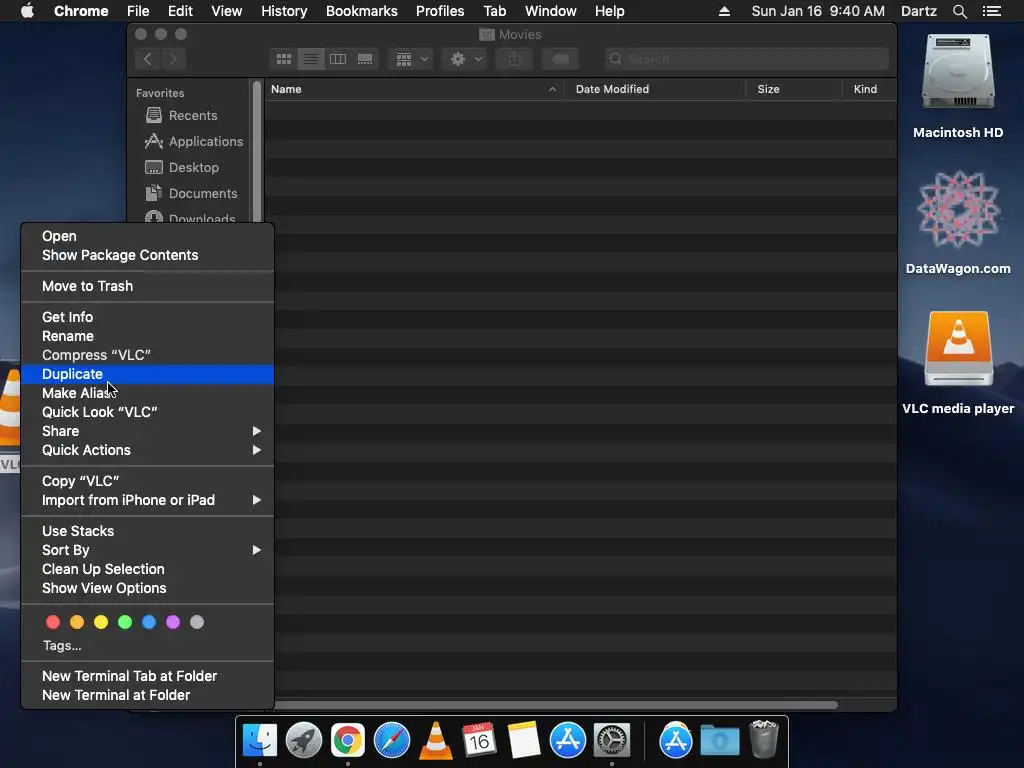Viewport: 1024px width, 768px height.
Task: Switch Finder to gallery view
Action: point(365,59)
